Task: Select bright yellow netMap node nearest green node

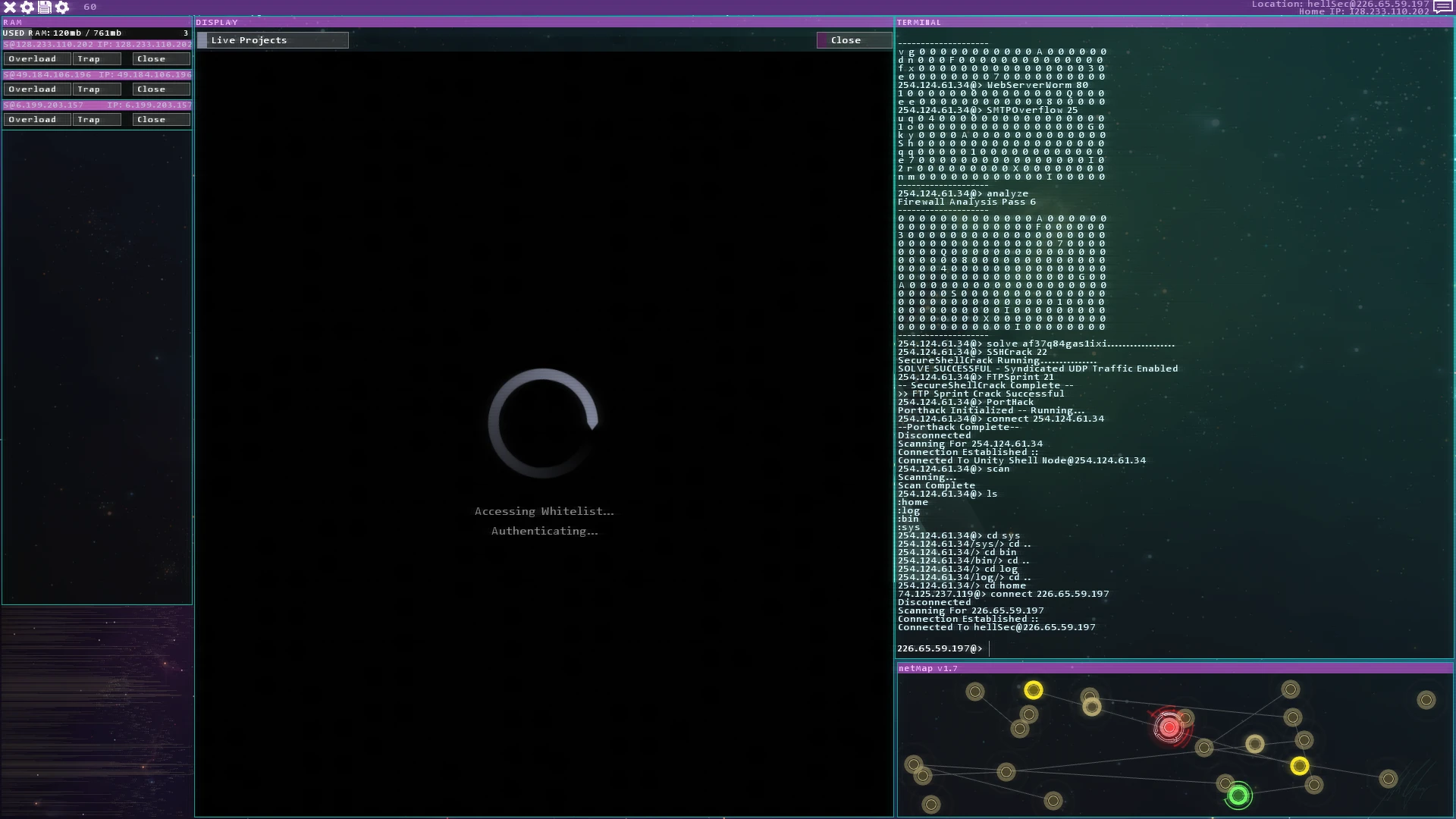Action: (1300, 766)
